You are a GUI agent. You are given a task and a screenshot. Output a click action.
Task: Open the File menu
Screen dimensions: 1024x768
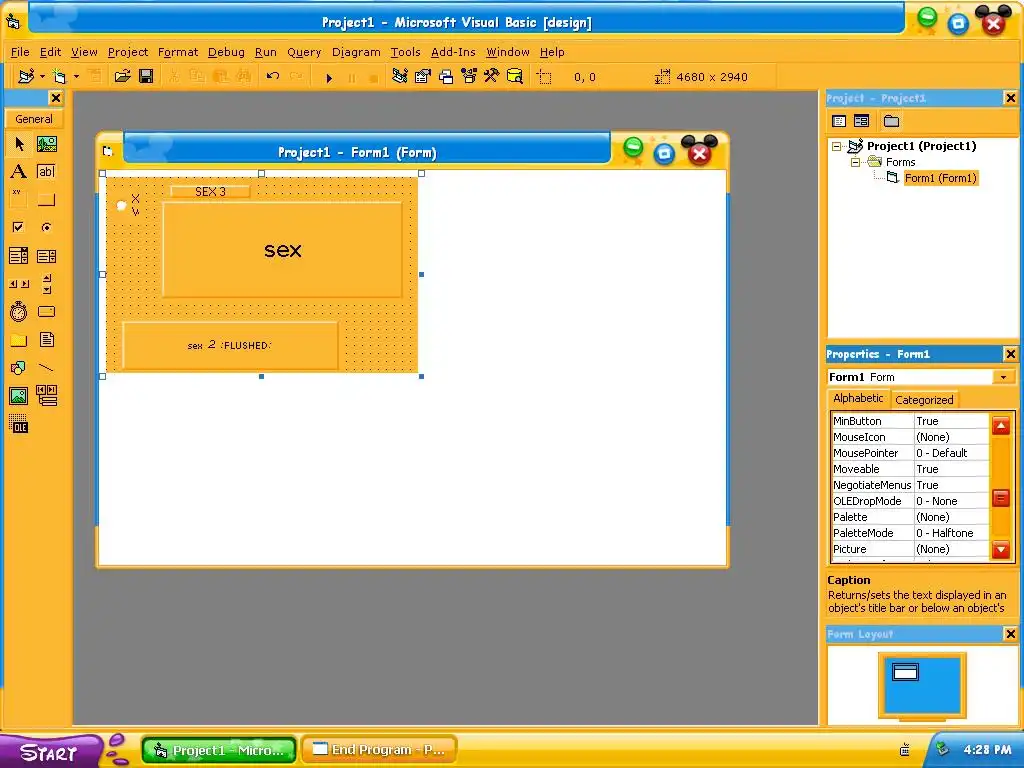[x=20, y=52]
